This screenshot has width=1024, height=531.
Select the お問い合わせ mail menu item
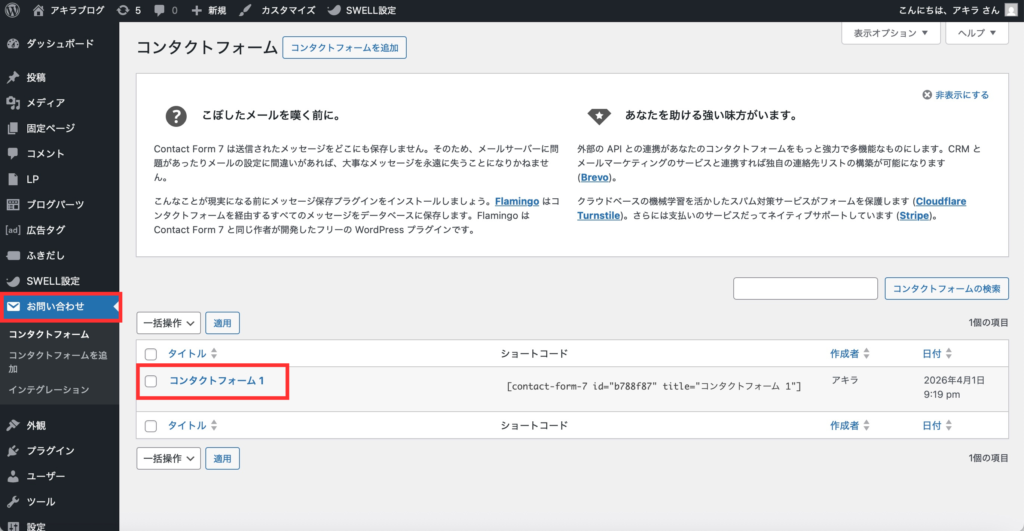(x=55, y=306)
